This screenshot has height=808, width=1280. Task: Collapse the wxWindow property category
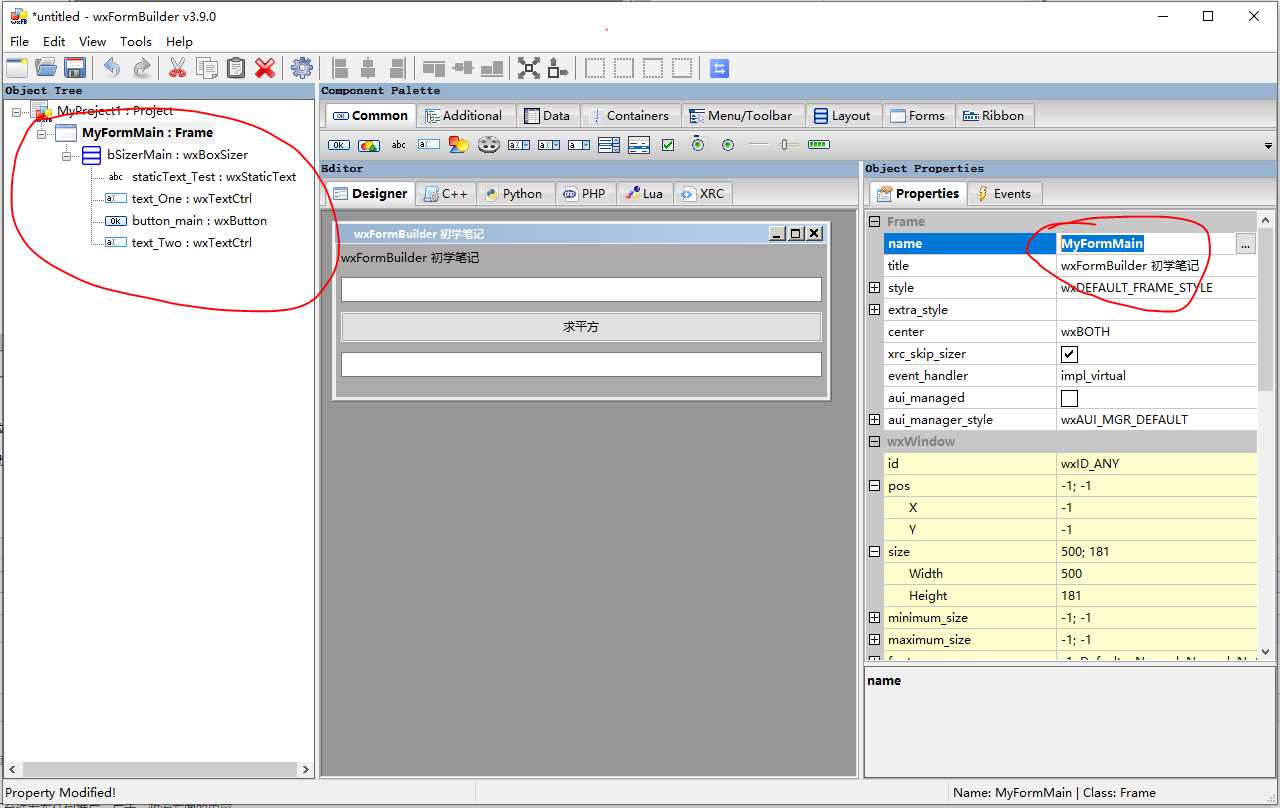coord(874,442)
